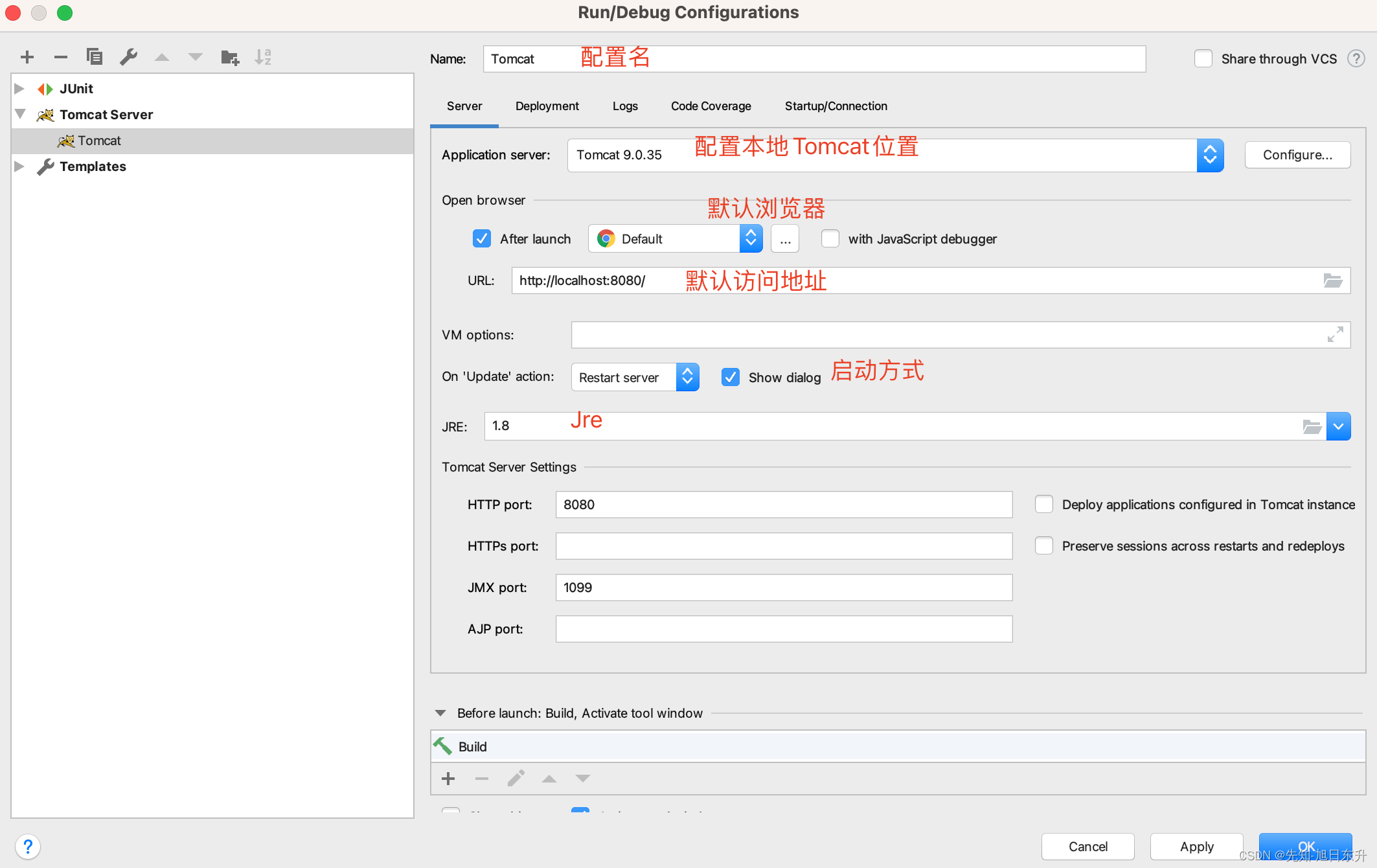This screenshot has width=1377, height=868.
Task: Open the Startup/Connection tab
Action: click(x=836, y=106)
